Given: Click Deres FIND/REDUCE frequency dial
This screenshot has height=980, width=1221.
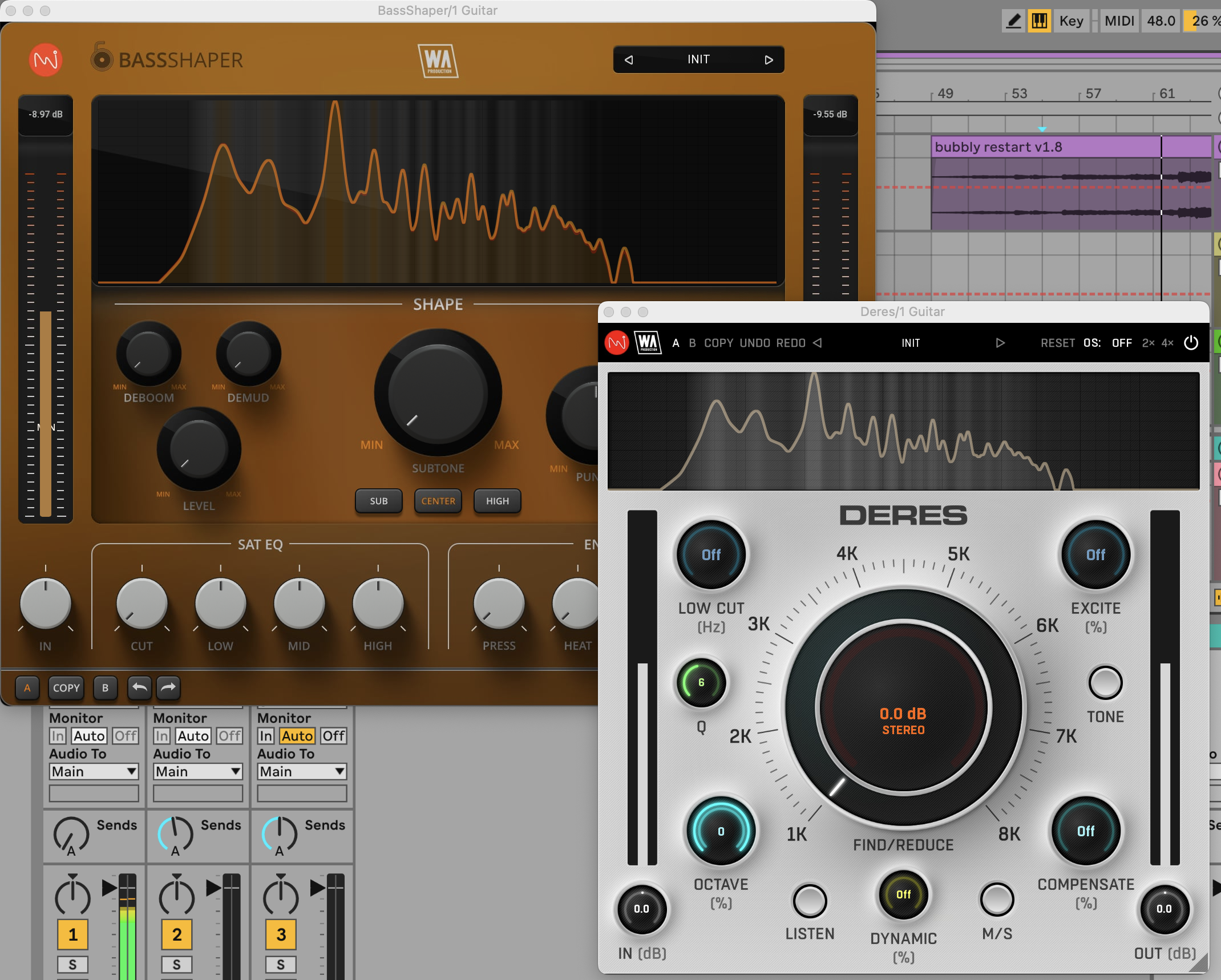Looking at the screenshot, I should coord(903,708).
